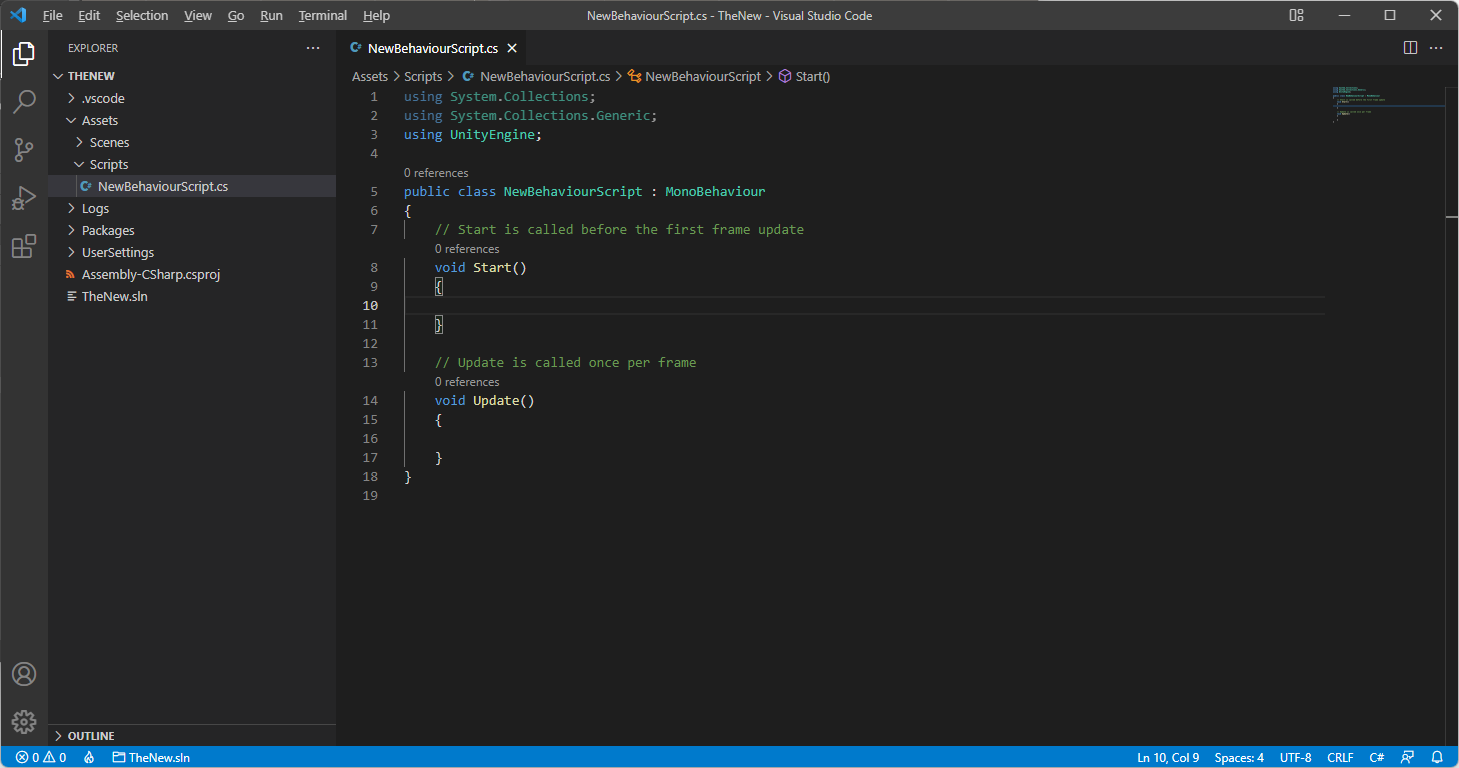This screenshot has height=768, width=1459.
Task: Open the feedback icon in status bar
Action: [x=1407, y=757]
